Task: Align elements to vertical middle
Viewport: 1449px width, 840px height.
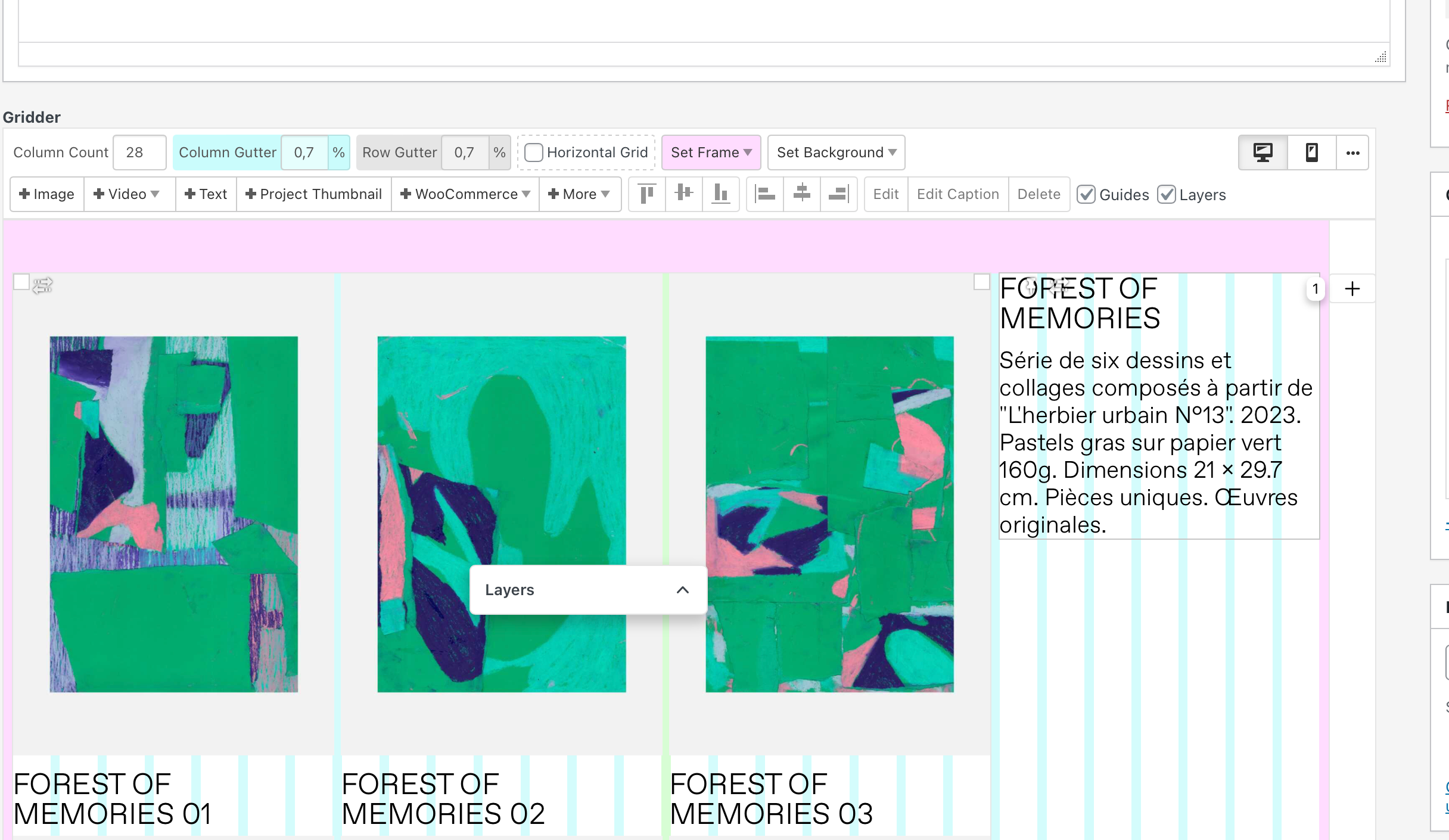Action: 683,194
